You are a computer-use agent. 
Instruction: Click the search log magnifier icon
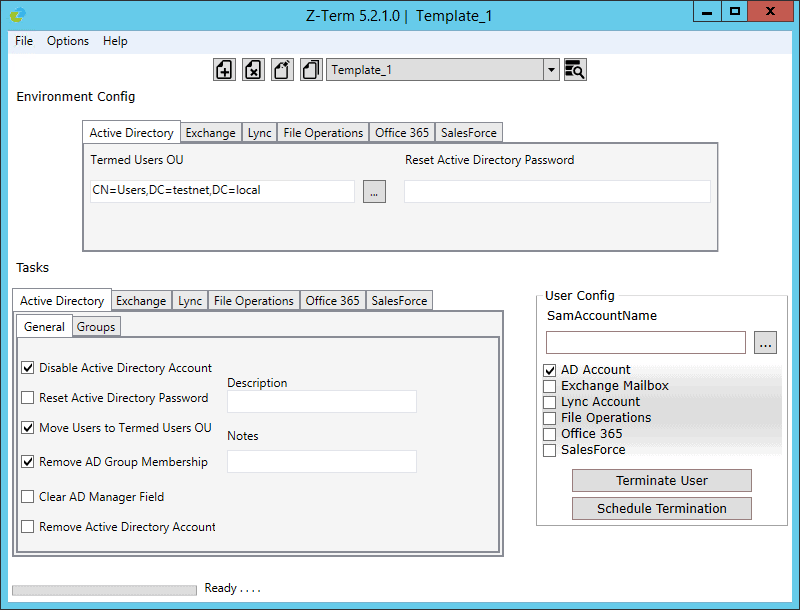point(575,69)
